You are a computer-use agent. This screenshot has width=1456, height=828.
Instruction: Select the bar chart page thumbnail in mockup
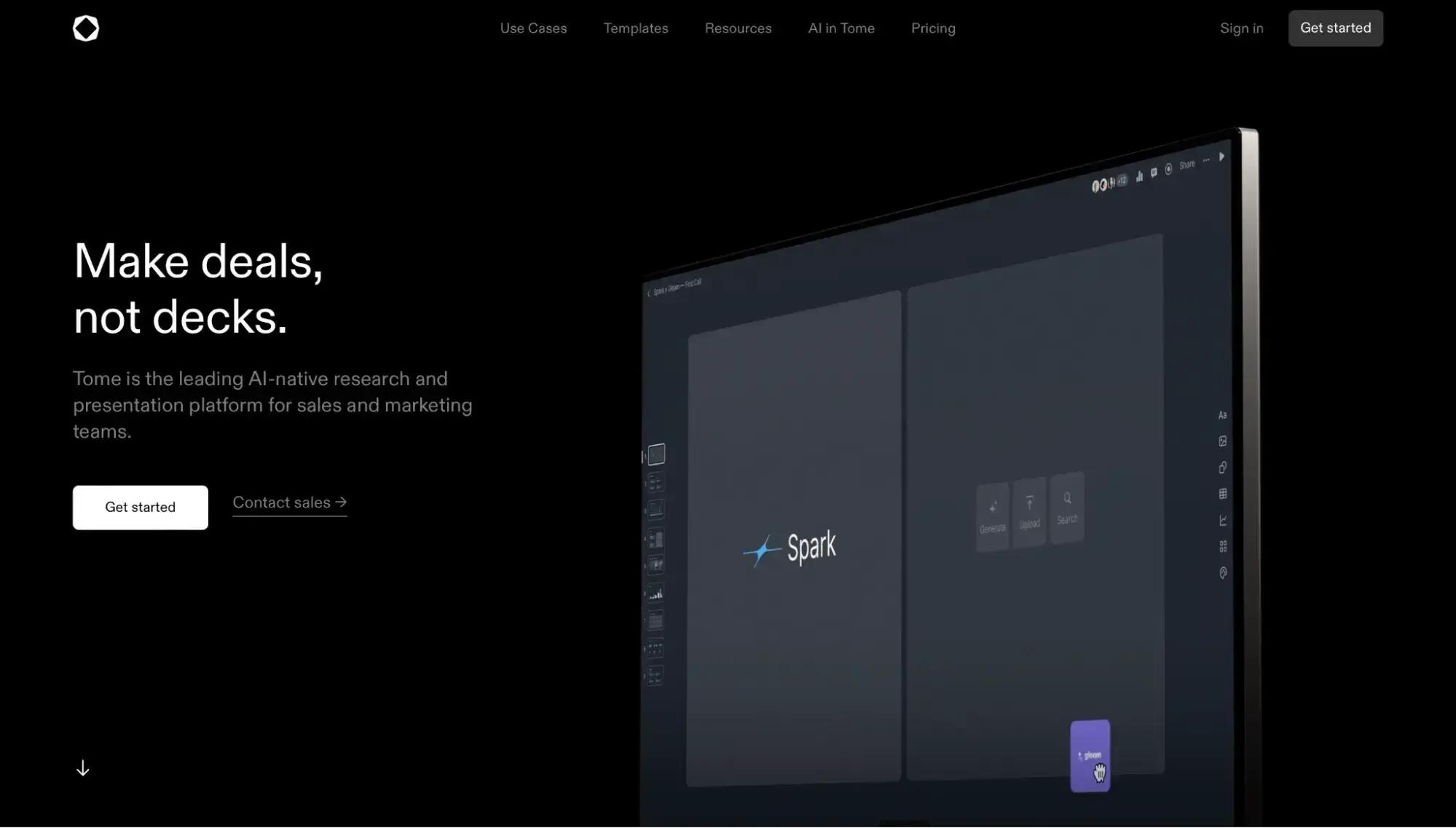[x=656, y=594]
